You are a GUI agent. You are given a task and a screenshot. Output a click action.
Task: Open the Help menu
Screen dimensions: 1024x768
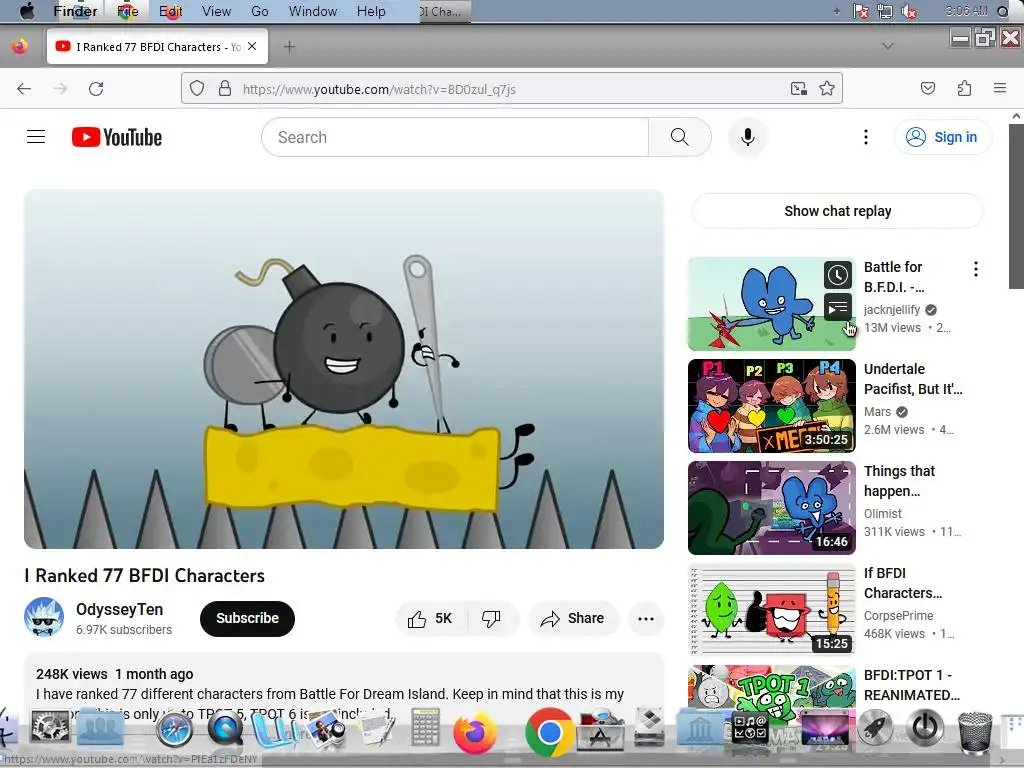coord(371,11)
